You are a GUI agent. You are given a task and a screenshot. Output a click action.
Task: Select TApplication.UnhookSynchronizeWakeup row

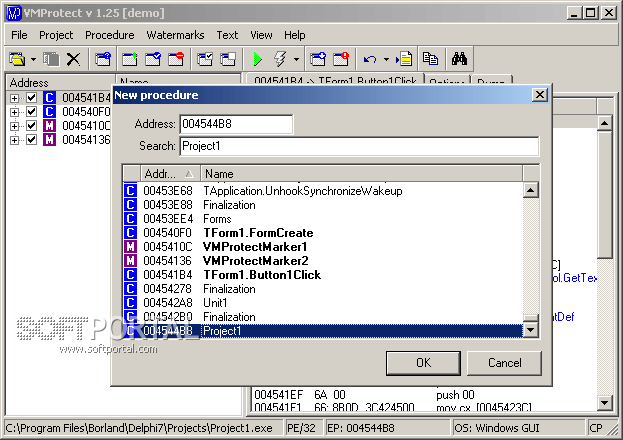click(x=323, y=191)
